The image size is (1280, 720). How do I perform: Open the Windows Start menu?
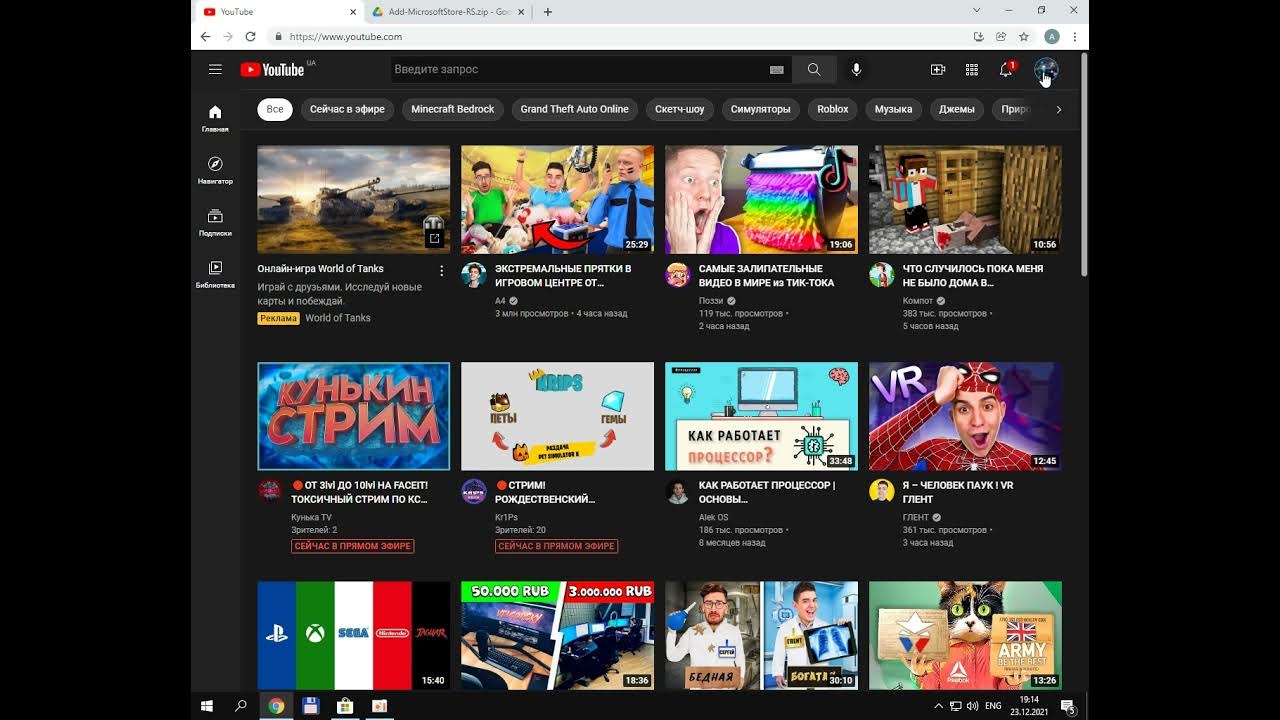click(207, 706)
